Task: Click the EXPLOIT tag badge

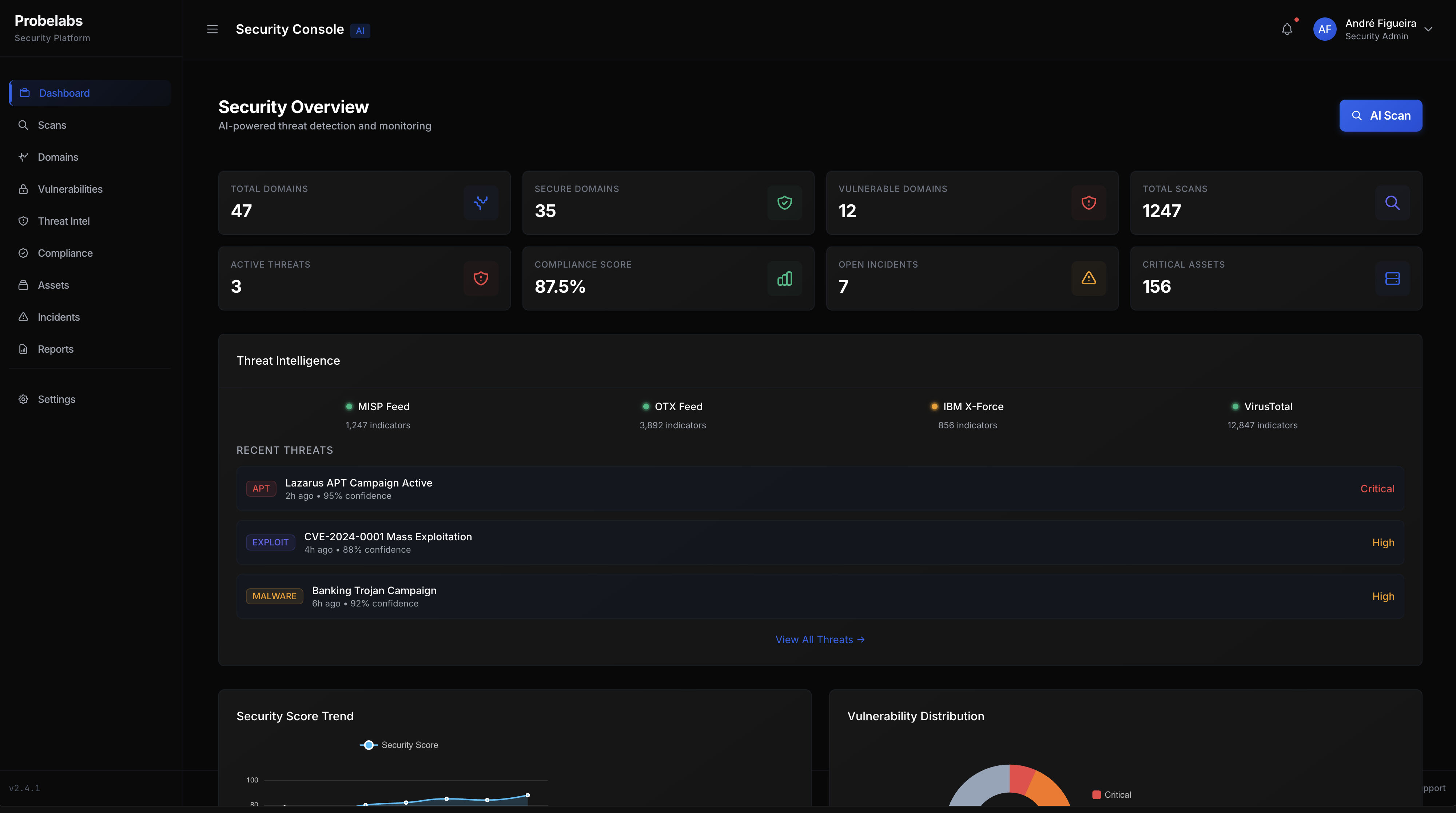Action: point(270,542)
